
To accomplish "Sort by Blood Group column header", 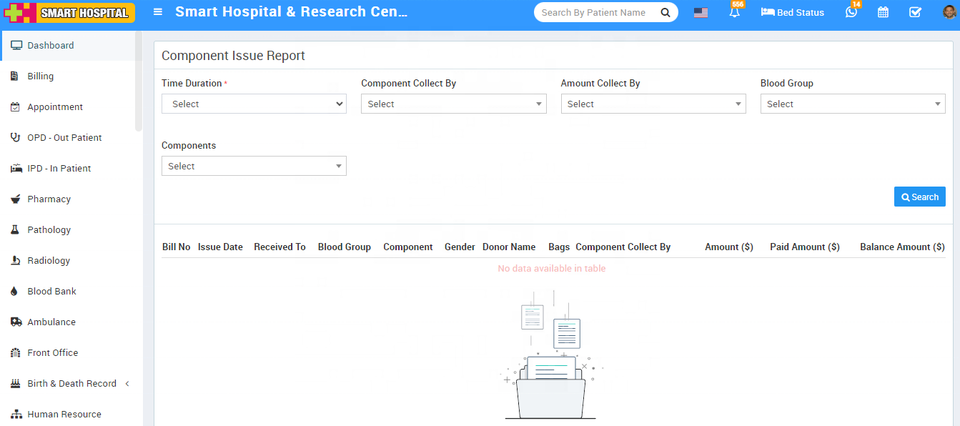I will pyautogui.click(x=344, y=247).
